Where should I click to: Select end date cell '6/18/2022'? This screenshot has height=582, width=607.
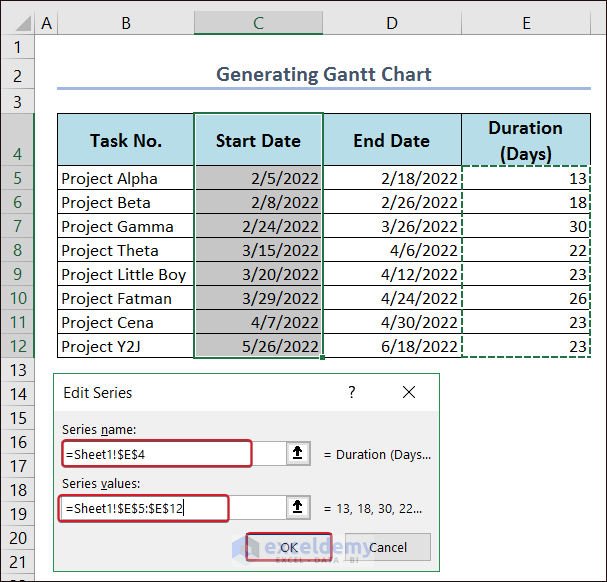[392, 346]
